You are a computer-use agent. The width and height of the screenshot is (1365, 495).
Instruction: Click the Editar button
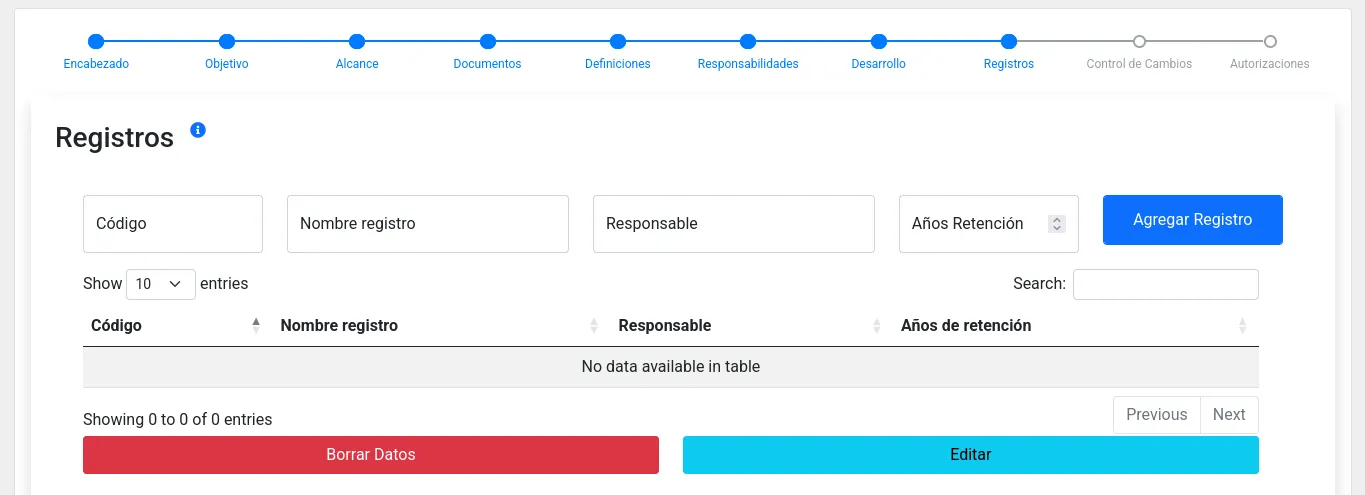970,455
